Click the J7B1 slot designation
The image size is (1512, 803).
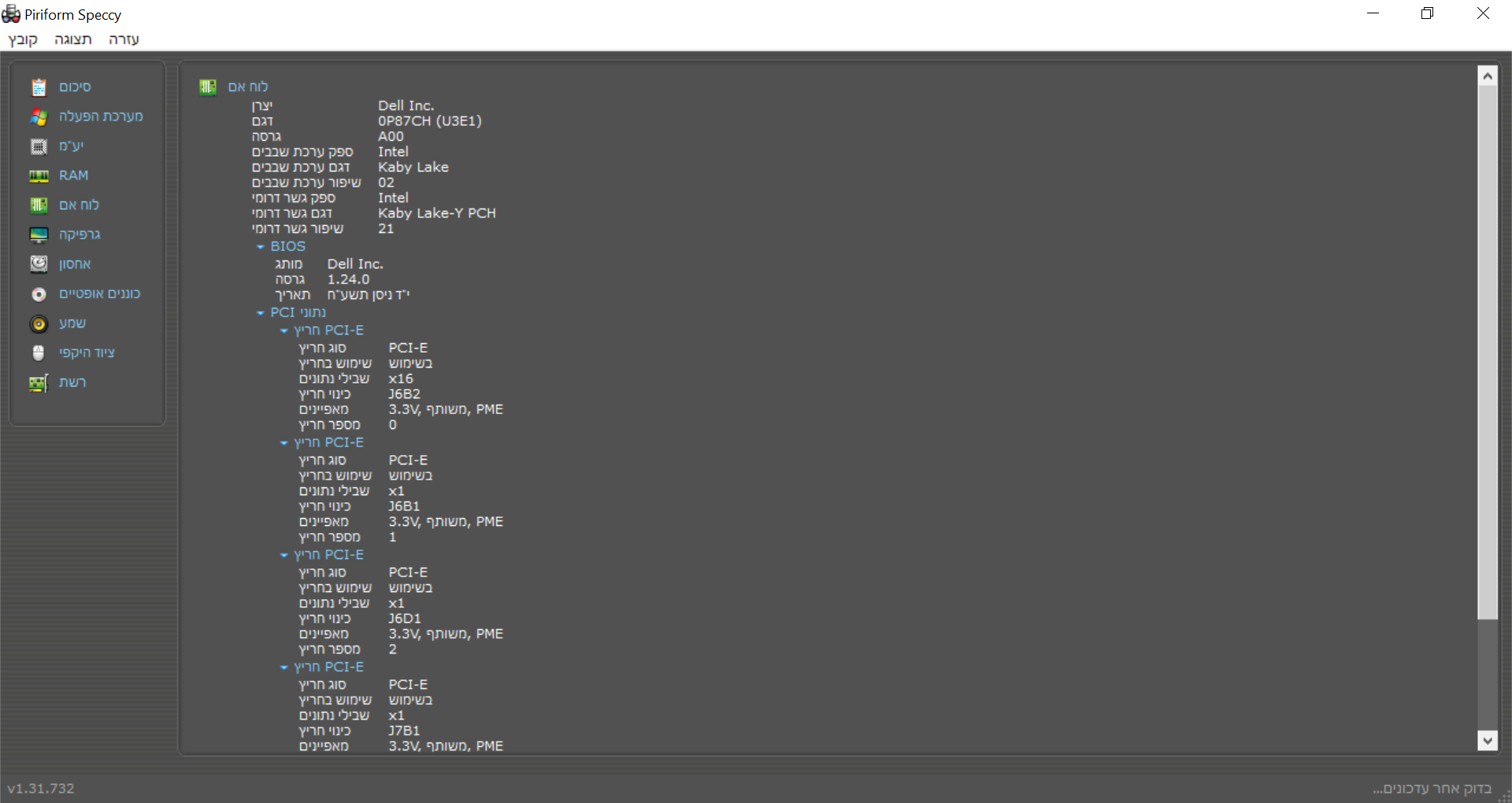(404, 731)
